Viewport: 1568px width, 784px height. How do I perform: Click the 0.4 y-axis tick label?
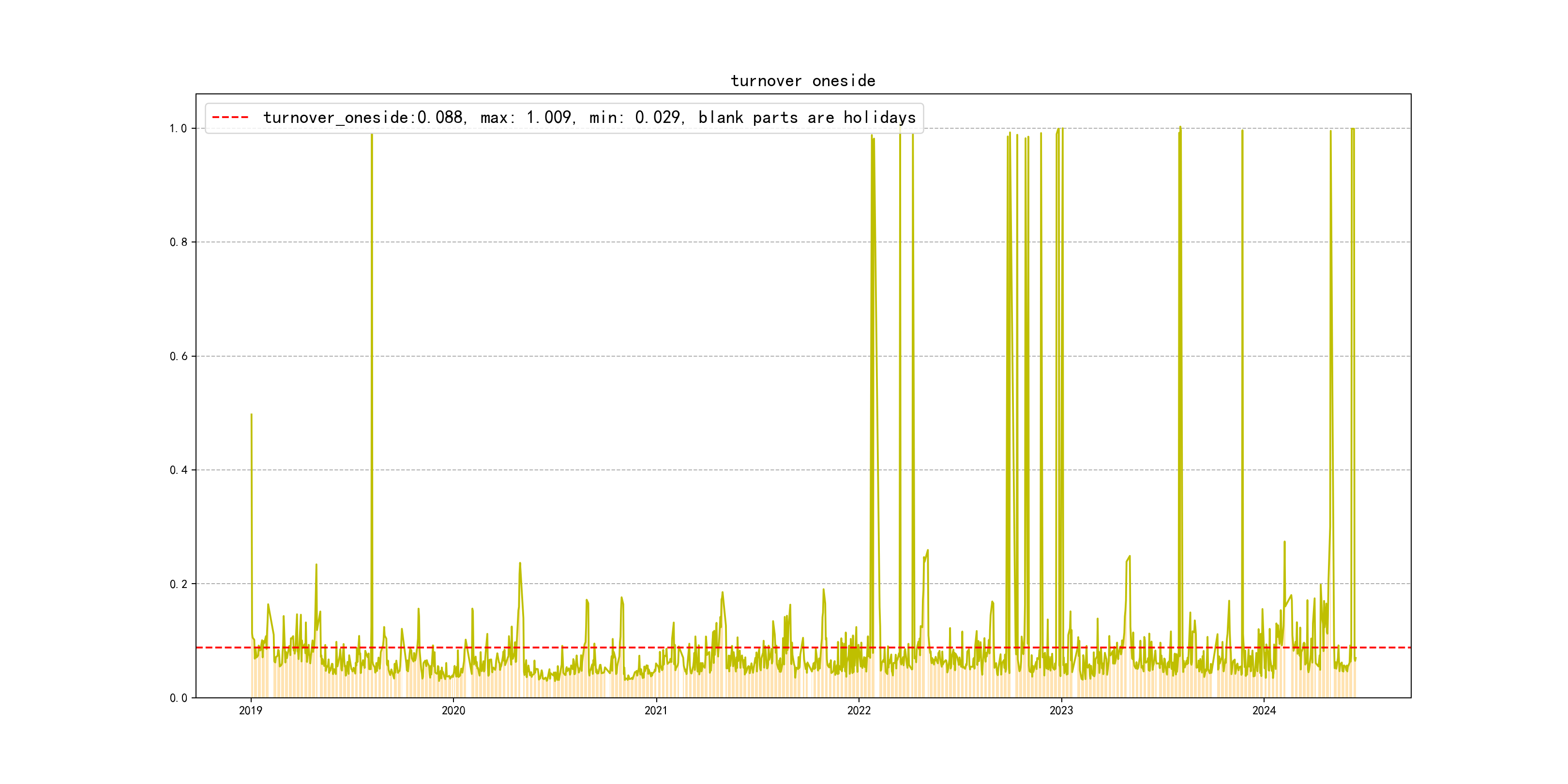coord(179,470)
